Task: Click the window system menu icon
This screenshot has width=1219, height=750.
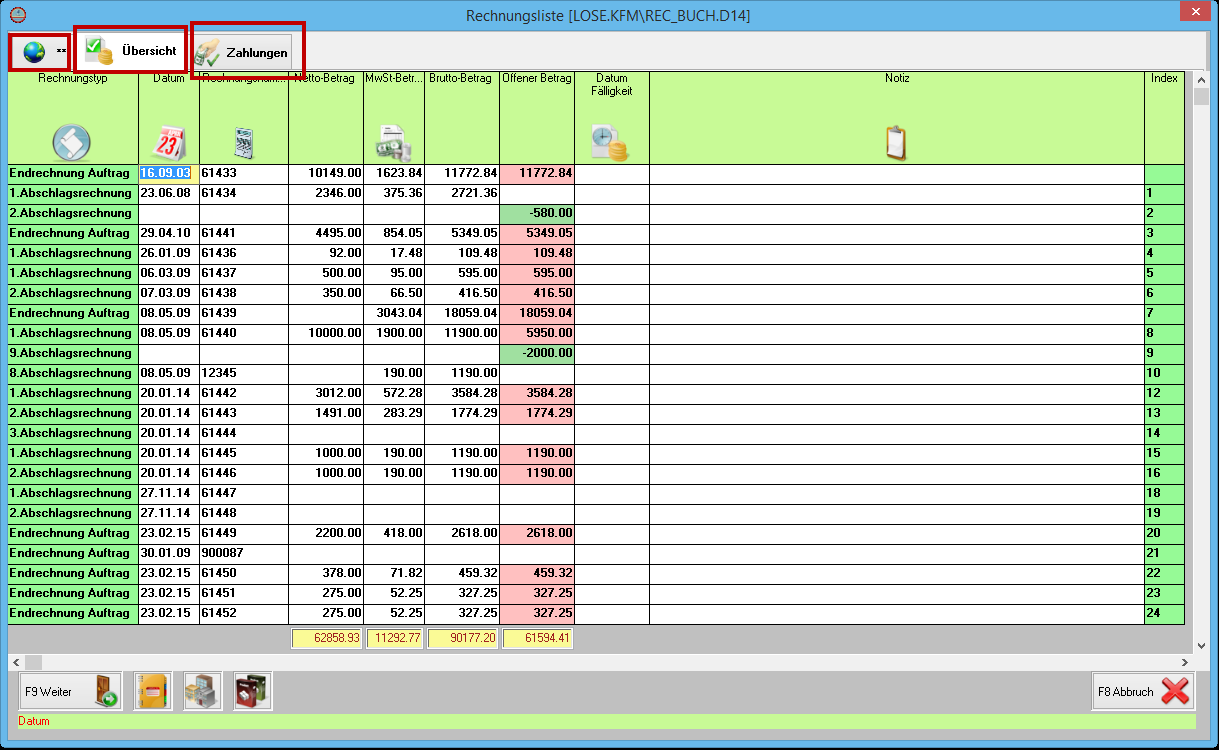Action: tap(17, 15)
